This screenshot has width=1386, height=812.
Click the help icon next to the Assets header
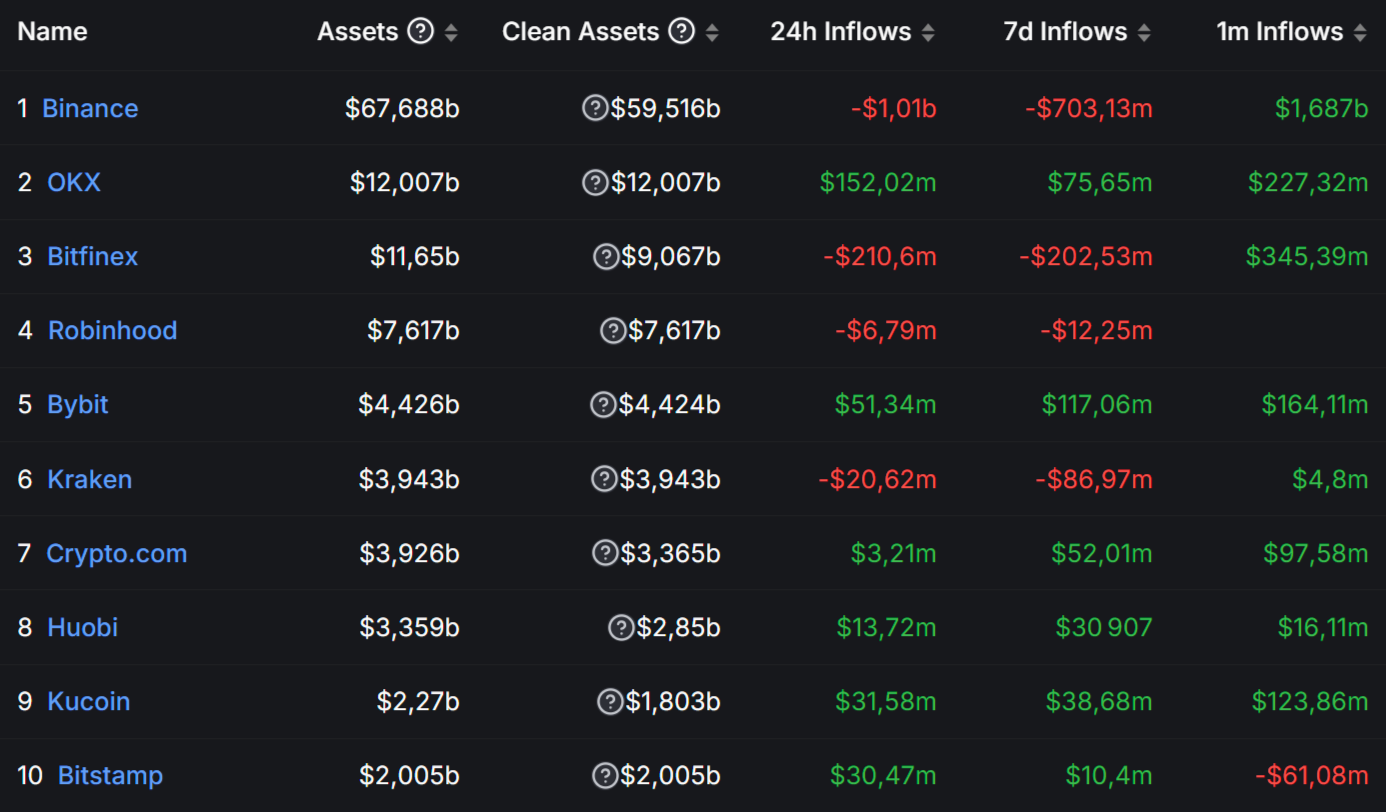click(421, 30)
